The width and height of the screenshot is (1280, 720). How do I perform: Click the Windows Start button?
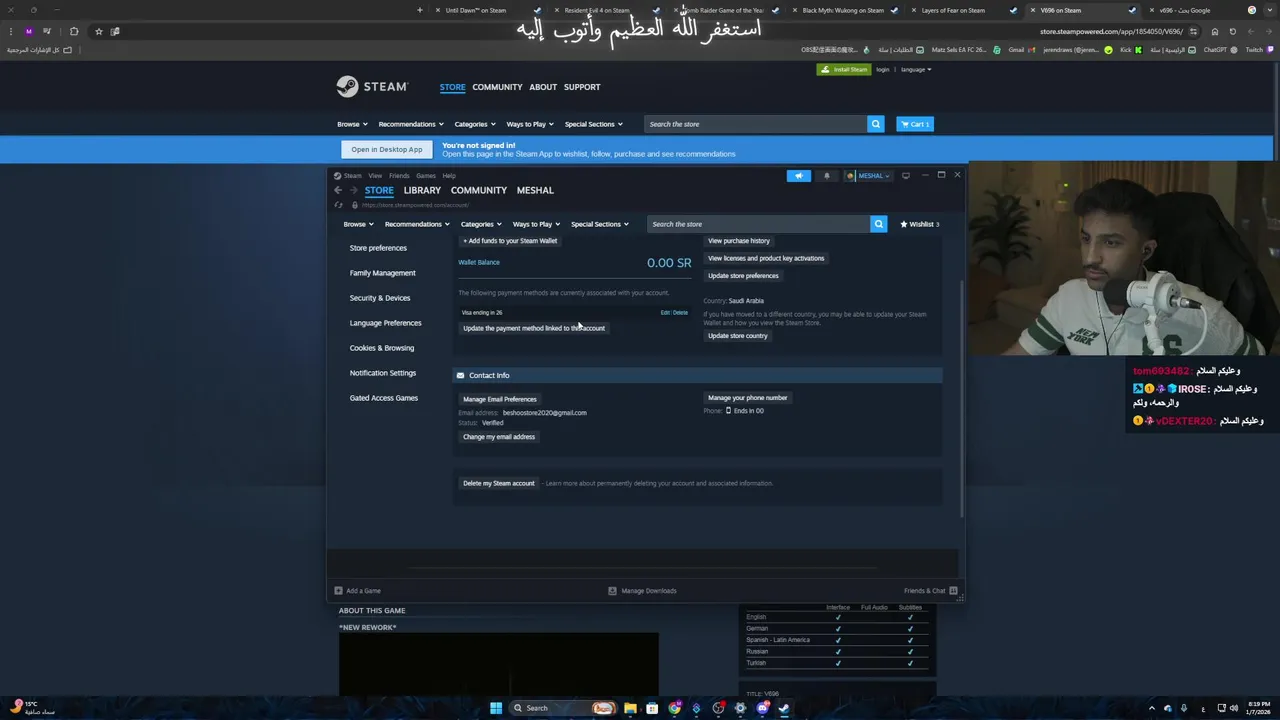click(x=496, y=708)
